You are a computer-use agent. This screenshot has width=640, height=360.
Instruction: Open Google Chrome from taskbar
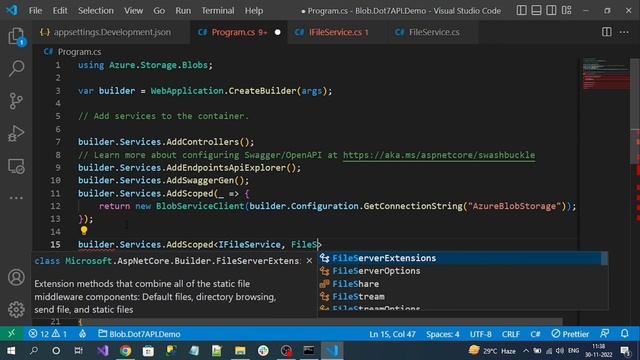click(x=125, y=351)
